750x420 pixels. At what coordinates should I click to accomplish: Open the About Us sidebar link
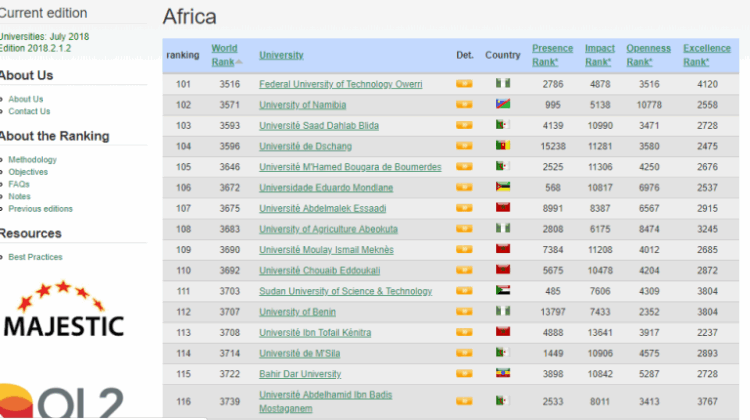(x=26, y=99)
